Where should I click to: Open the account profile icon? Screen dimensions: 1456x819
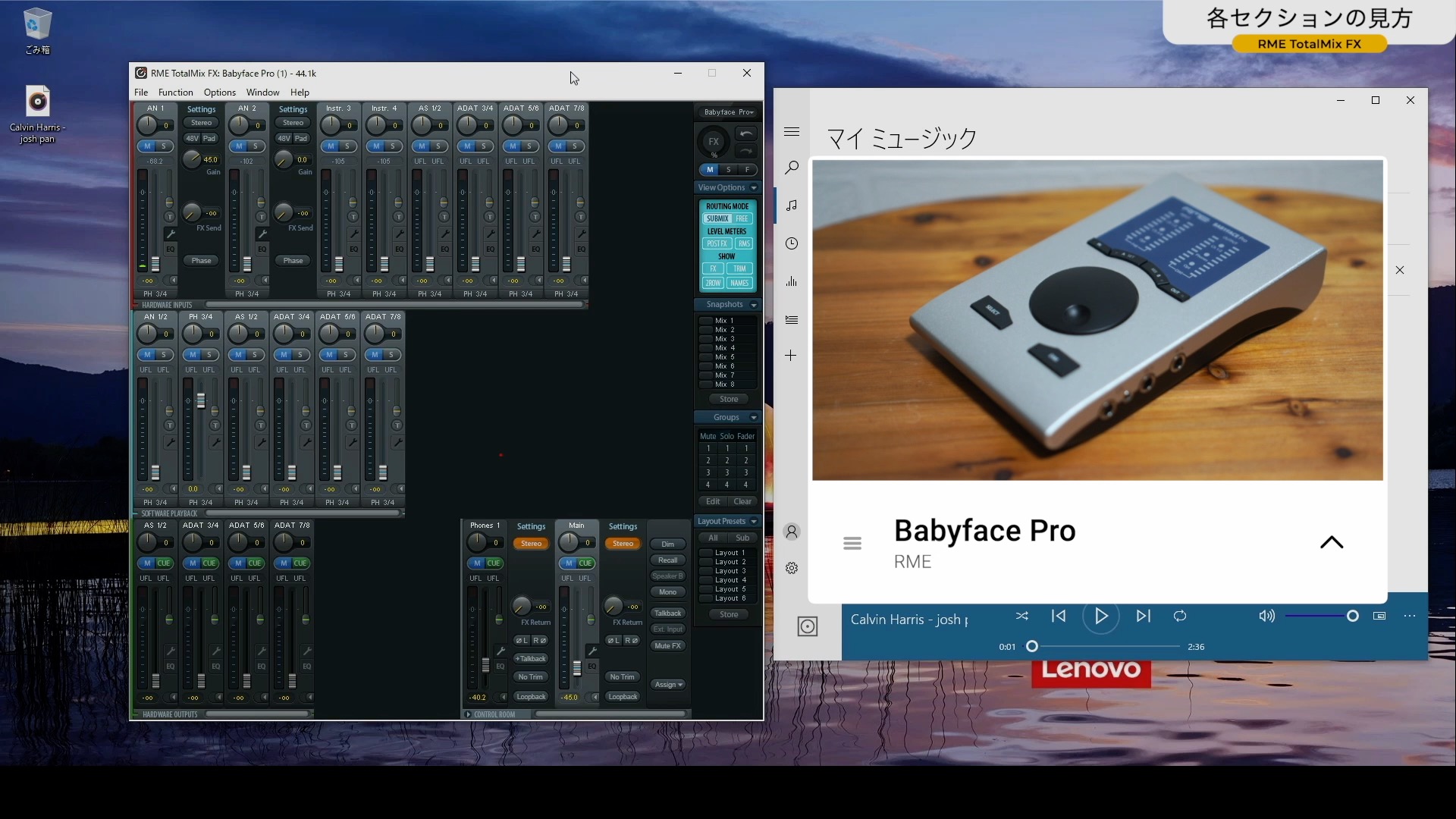(792, 531)
